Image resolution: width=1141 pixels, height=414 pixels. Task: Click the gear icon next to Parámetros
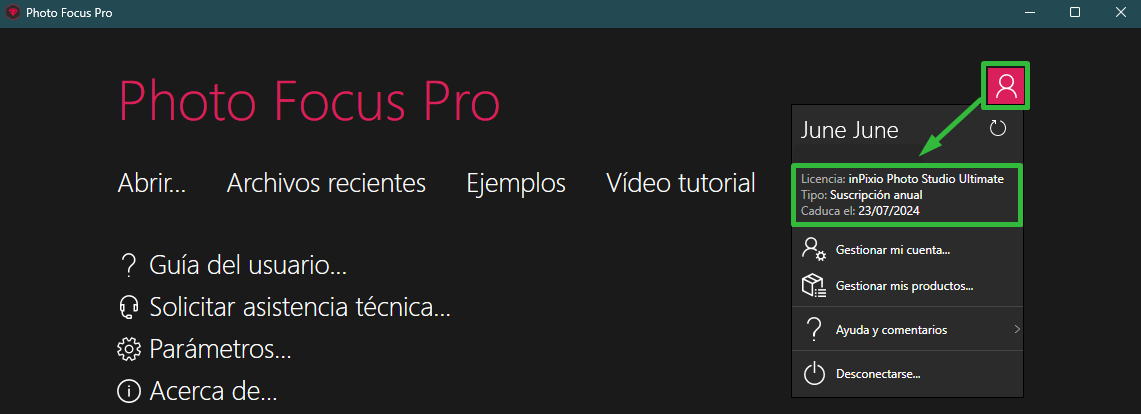pos(128,350)
